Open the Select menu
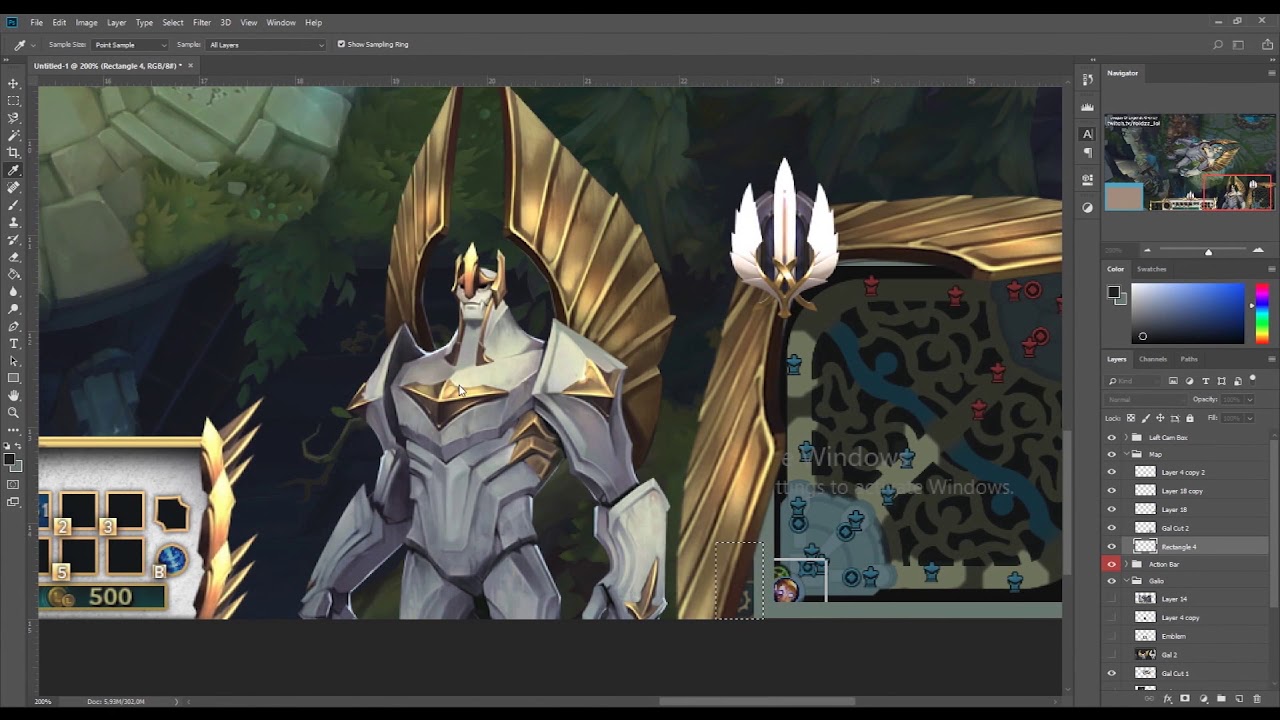Image resolution: width=1280 pixels, height=720 pixels. [173, 22]
